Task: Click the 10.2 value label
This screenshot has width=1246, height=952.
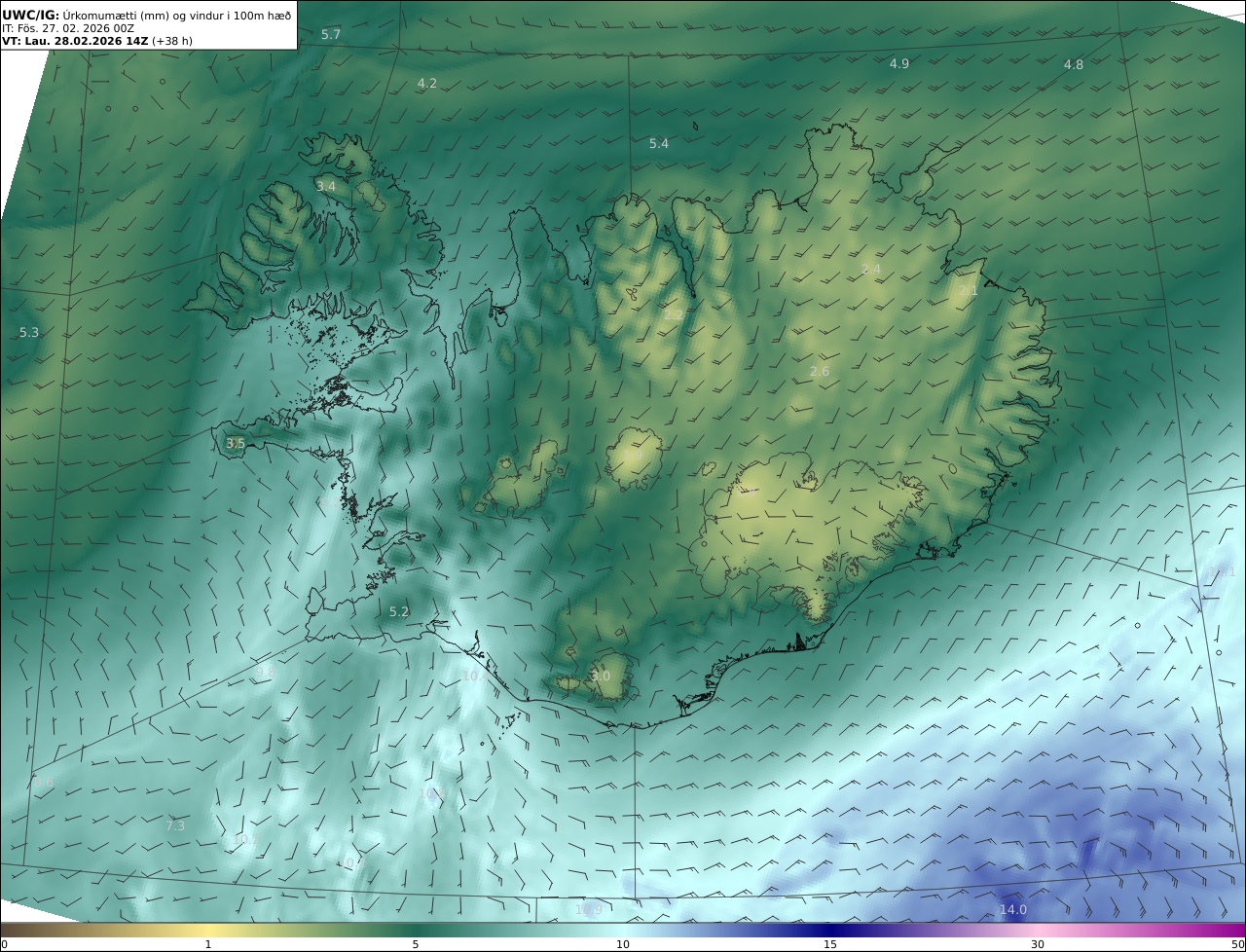Action: point(246,839)
